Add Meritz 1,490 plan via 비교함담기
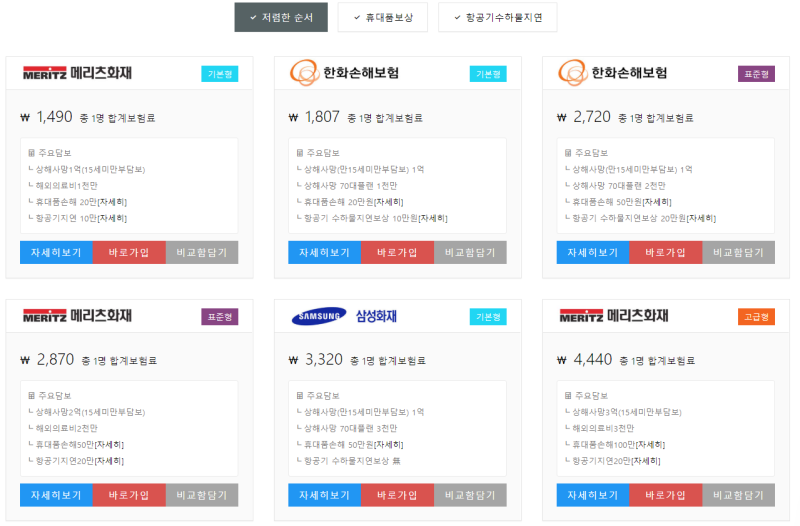The width and height of the screenshot is (800, 526). coord(202,253)
